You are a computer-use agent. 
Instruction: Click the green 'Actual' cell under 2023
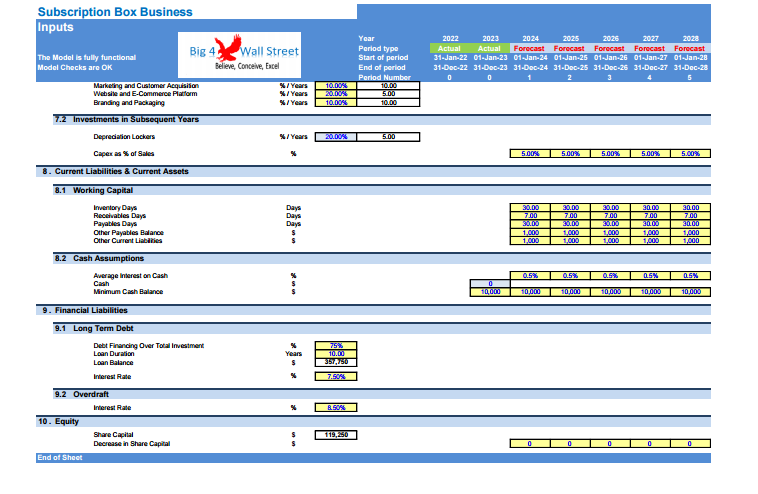(490, 48)
